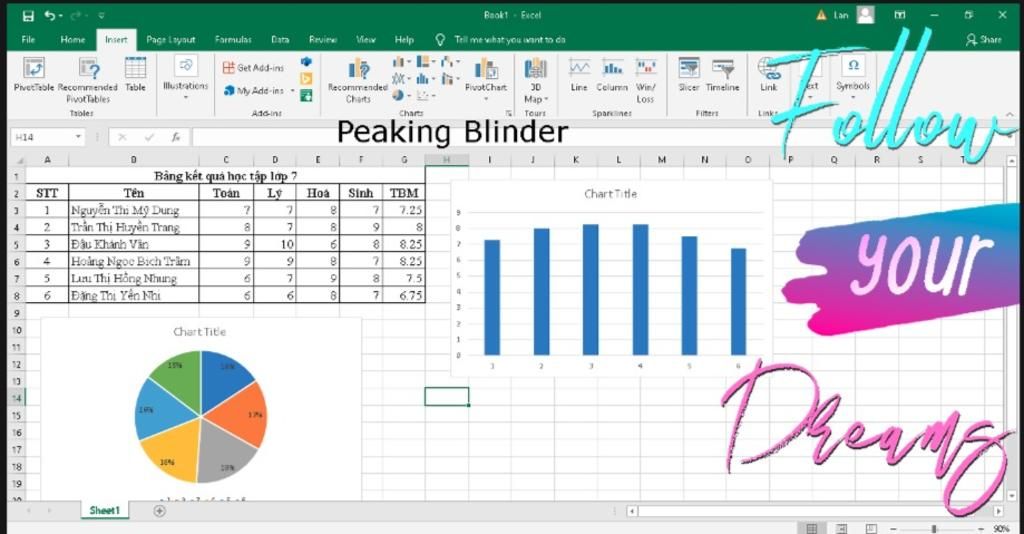Switch to Page Layout view in status bar

[x=841, y=528]
